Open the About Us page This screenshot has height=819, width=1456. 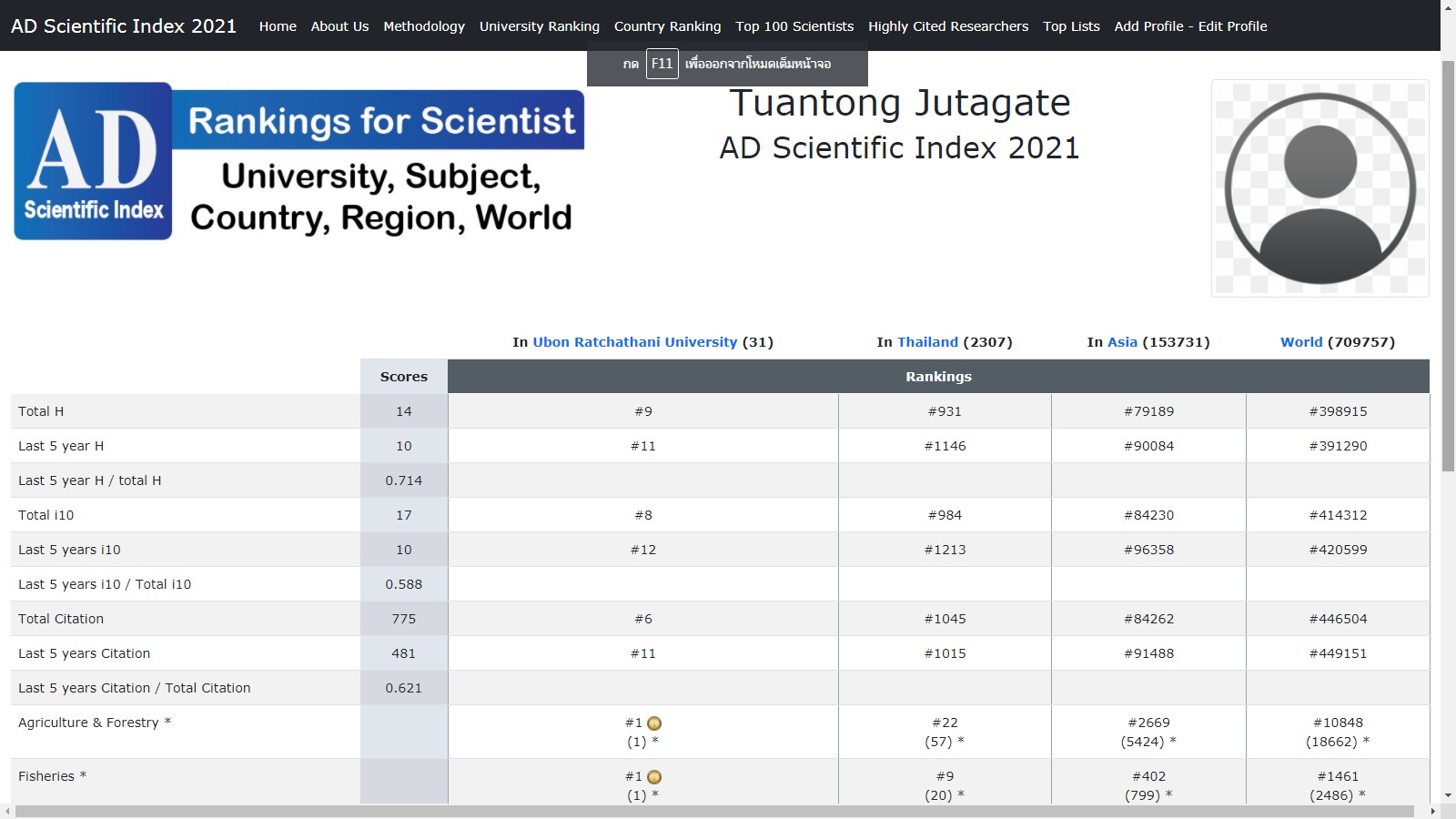[x=339, y=26]
